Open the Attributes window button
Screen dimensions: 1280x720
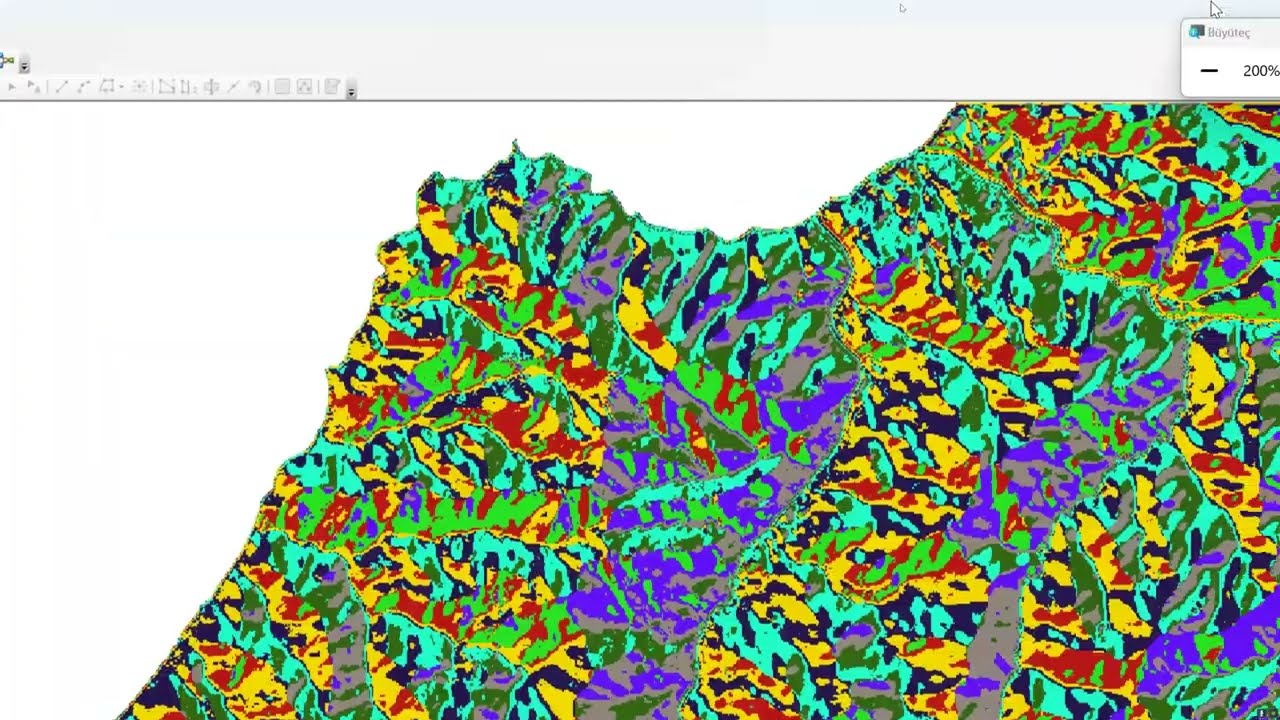click(x=282, y=87)
